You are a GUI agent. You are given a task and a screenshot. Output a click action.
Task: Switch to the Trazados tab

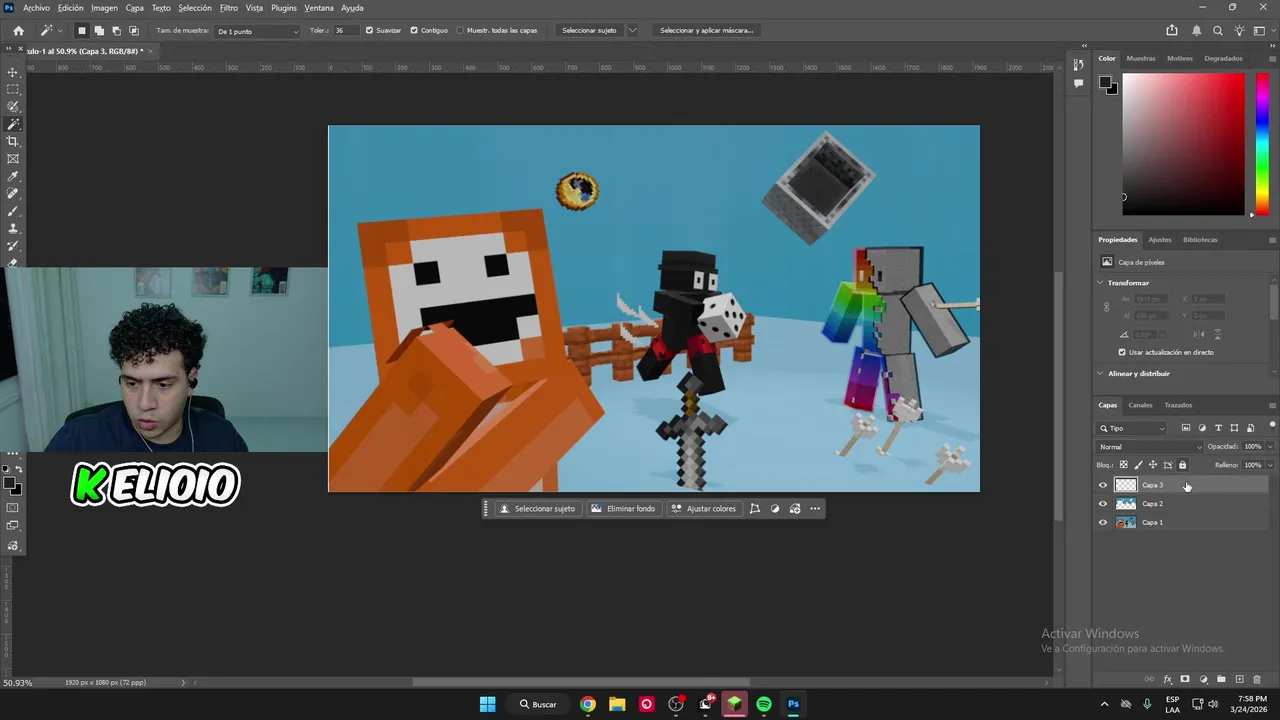[1178, 405]
